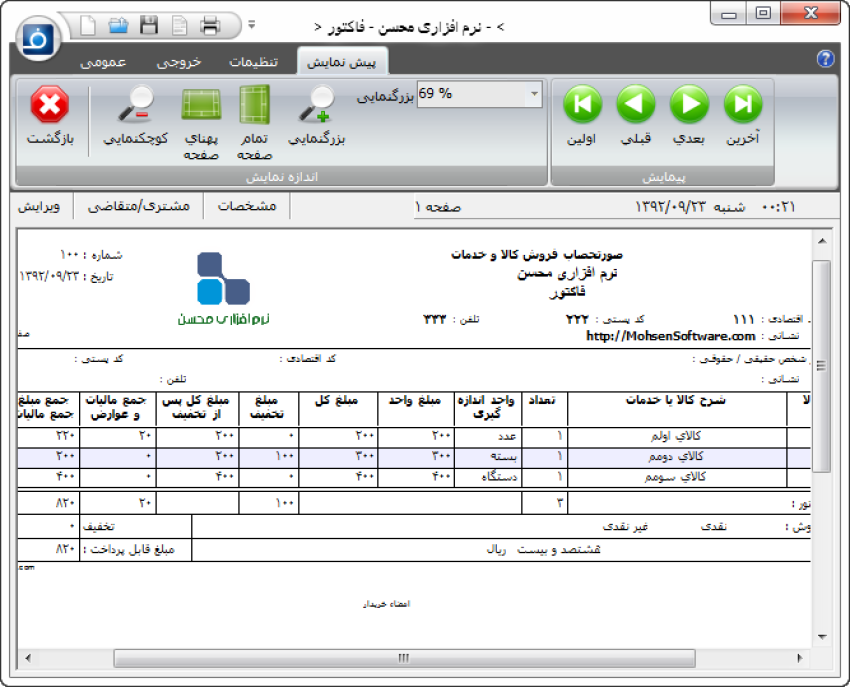Open the مشتری/متقاضی section tab
The image size is (850, 687).
click(x=139, y=207)
